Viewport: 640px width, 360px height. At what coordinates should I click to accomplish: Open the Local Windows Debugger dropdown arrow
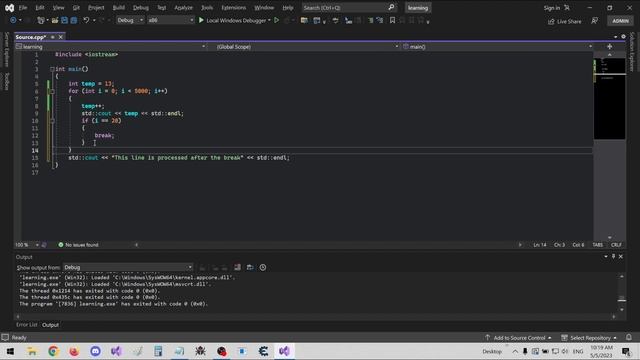(269, 20)
